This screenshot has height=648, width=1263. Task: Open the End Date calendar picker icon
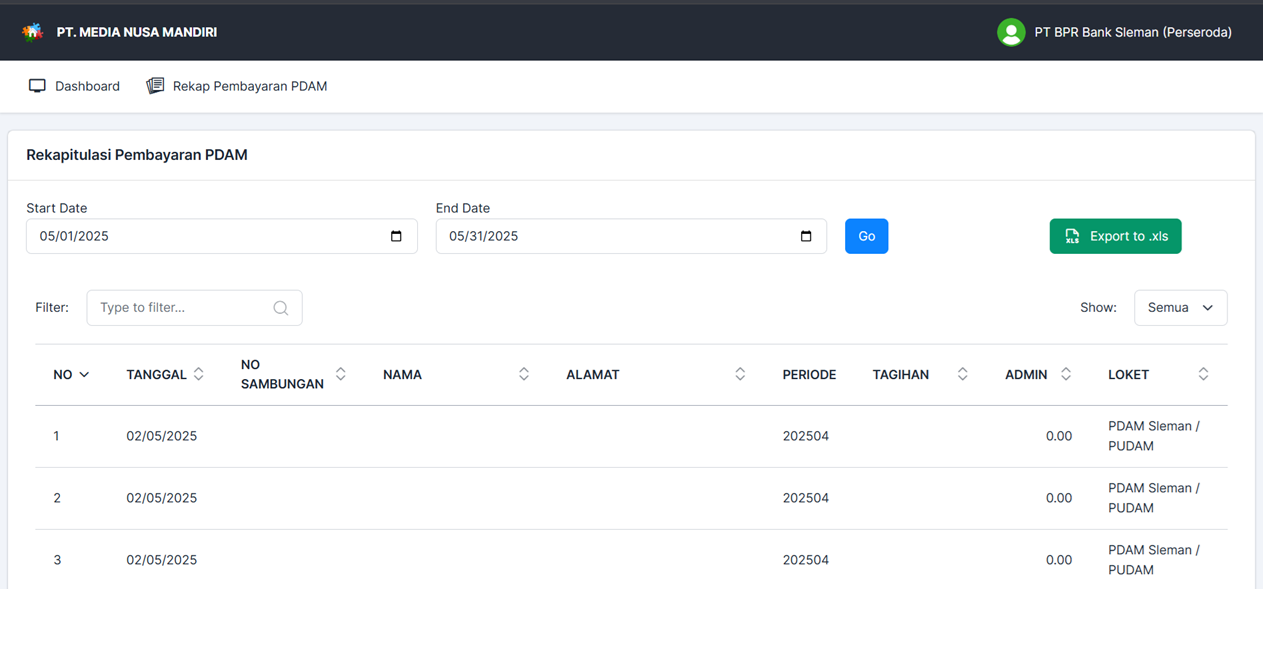click(806, 236)
